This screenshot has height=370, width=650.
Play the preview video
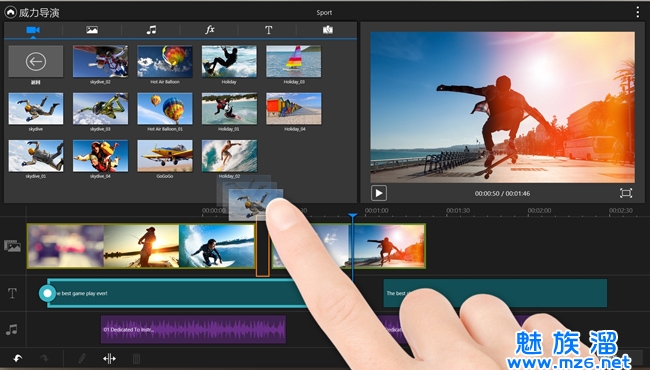(x=378, y=193)
